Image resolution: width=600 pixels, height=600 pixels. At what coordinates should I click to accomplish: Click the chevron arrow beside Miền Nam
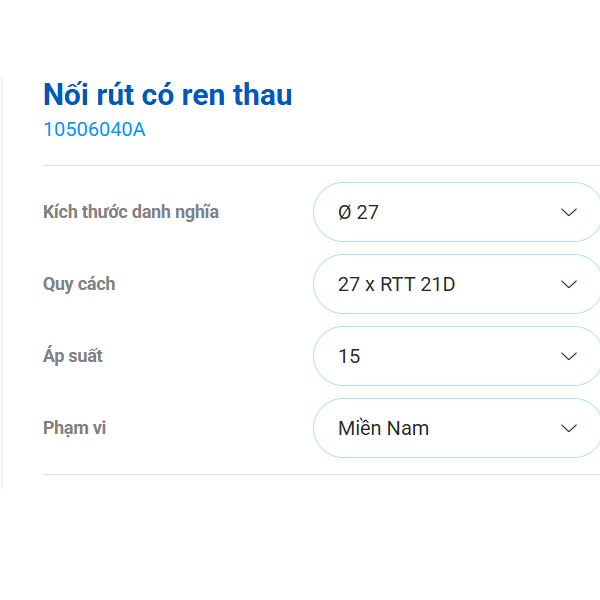click(569, 428)
